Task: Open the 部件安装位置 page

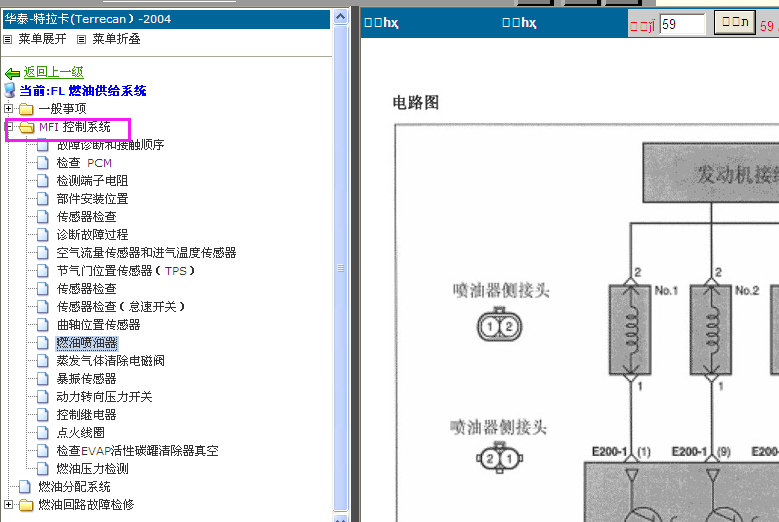Action: click(92, 199)
